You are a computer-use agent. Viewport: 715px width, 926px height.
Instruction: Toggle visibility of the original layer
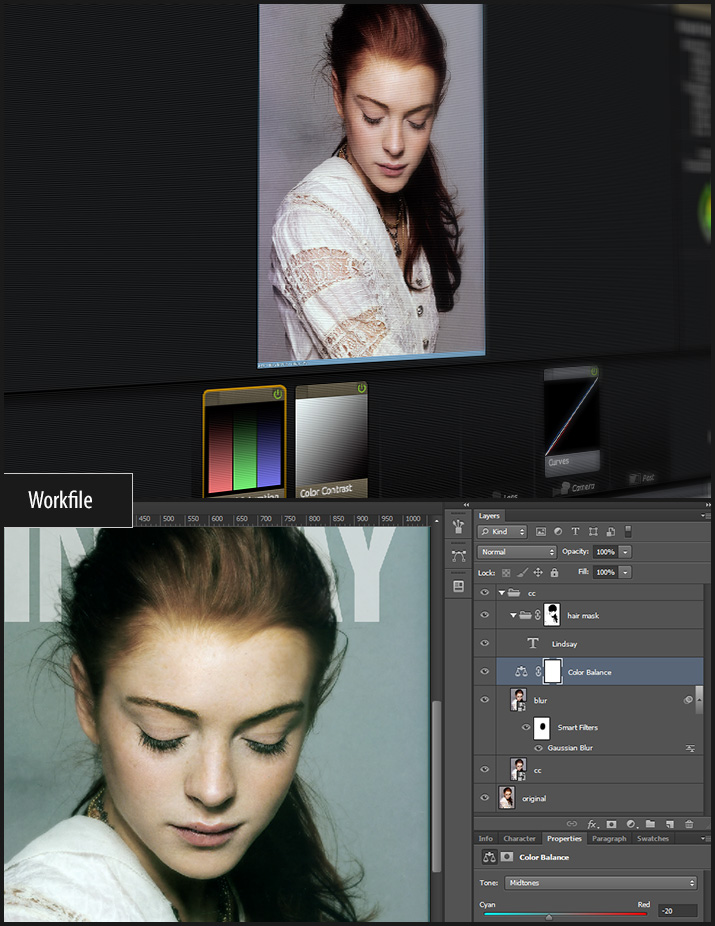coord(485,798)
